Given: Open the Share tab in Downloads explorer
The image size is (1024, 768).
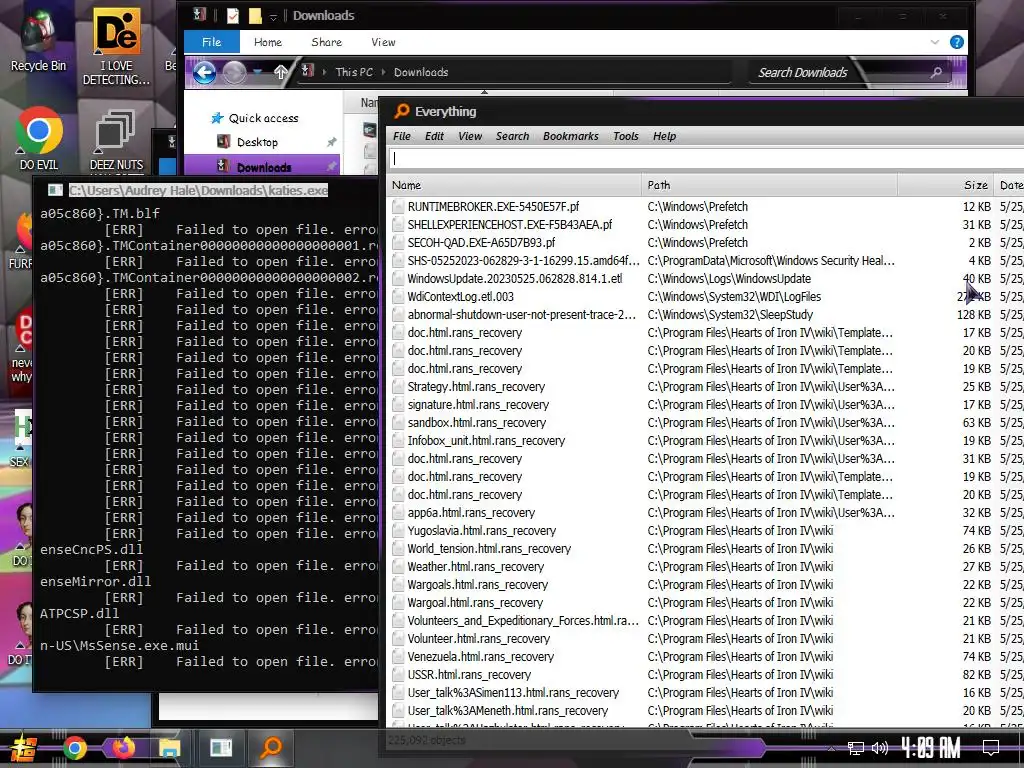Looking at the screenshot, I should click(327, 42).
